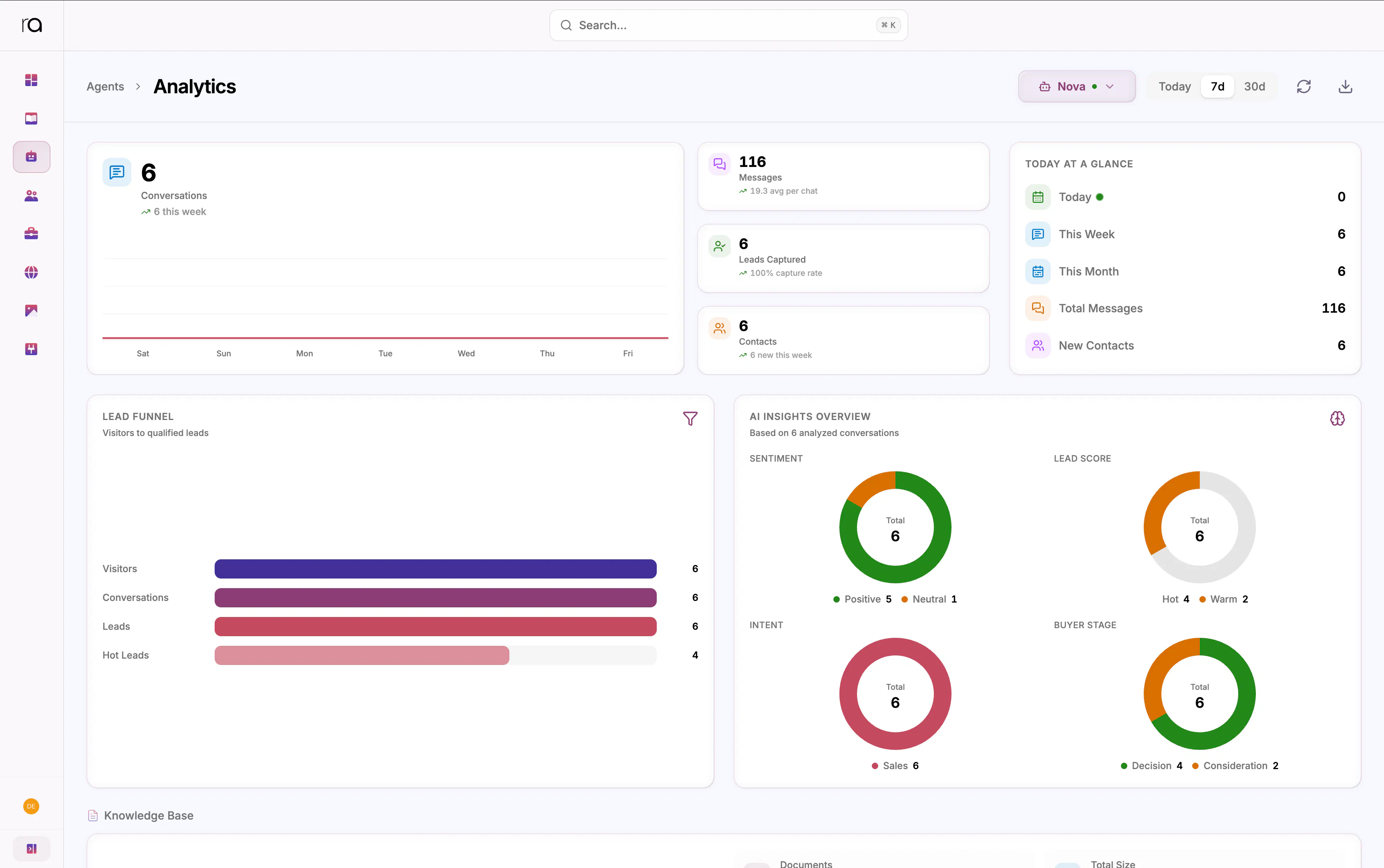Click the This Month calendar icon
The image size is (1384, 868).
(x=1038, y=271)
